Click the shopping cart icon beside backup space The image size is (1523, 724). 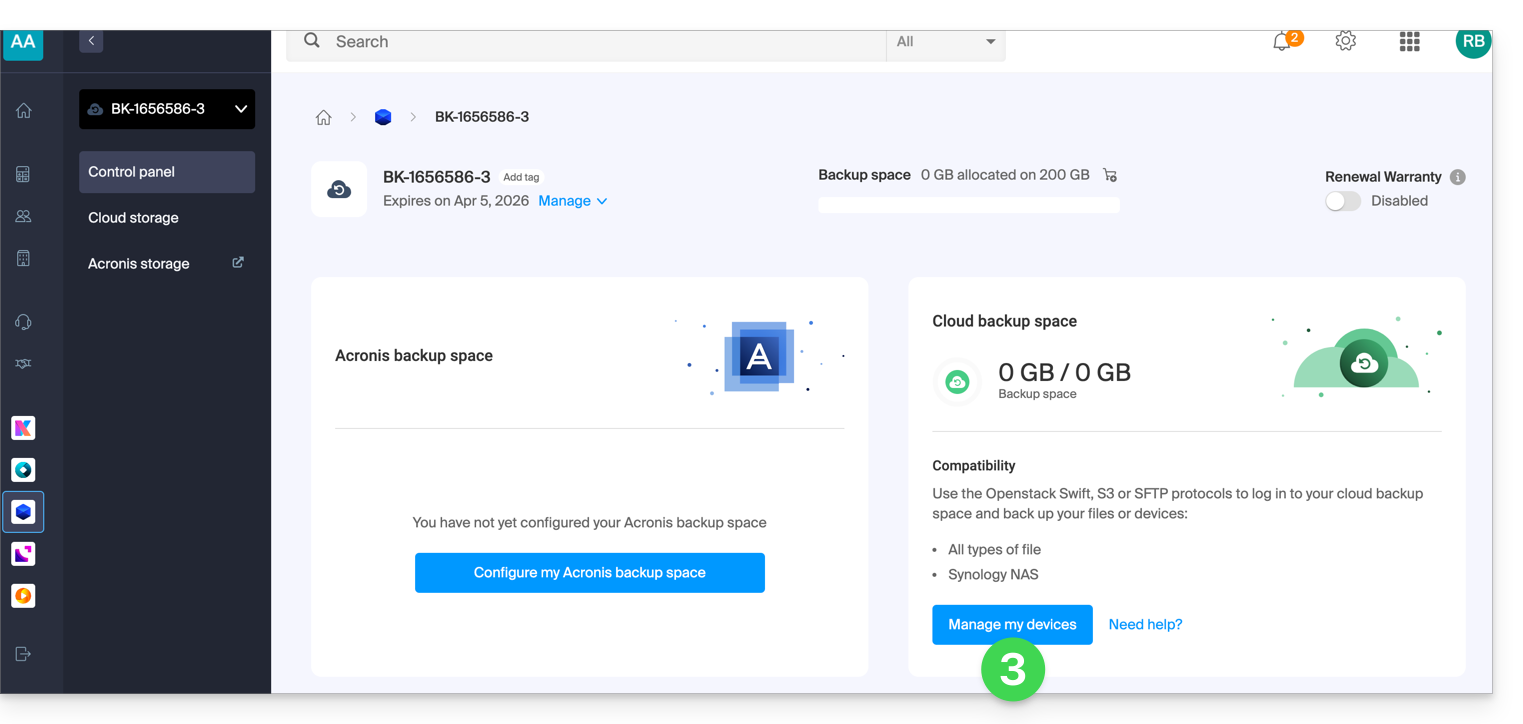tap(1110, 175)
